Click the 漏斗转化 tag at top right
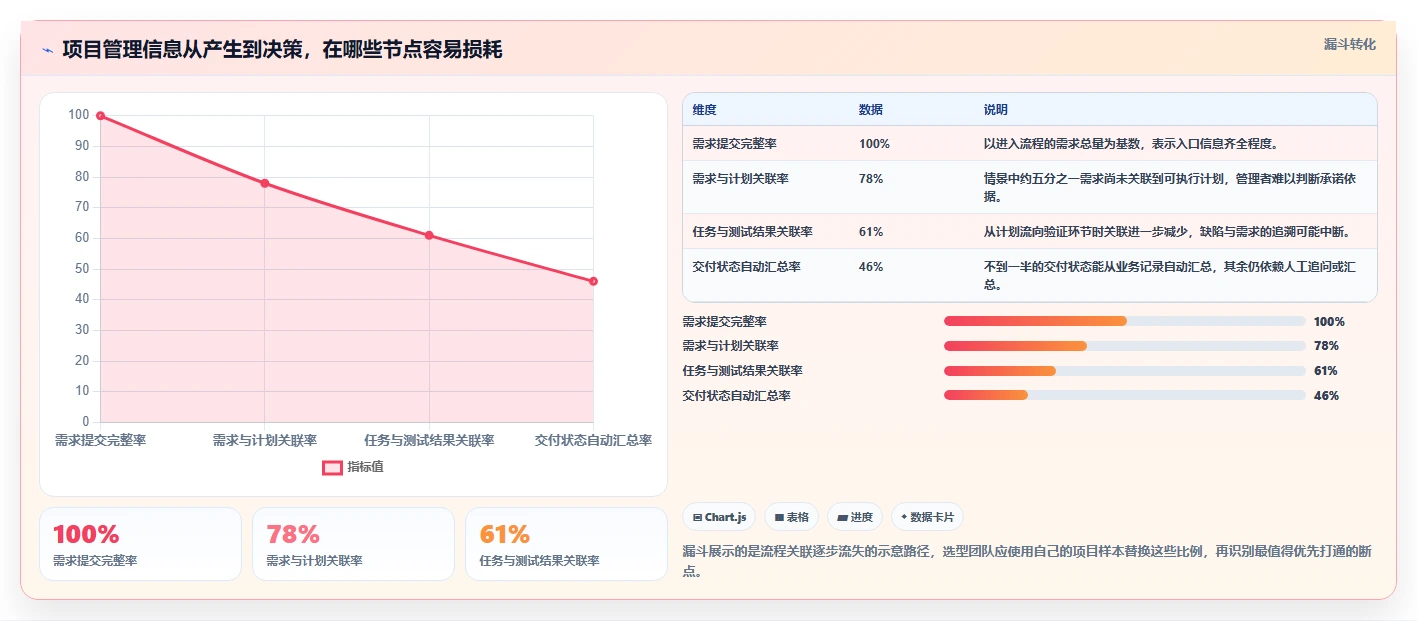Screen dimensions: 1417x621 [1349, 44]
